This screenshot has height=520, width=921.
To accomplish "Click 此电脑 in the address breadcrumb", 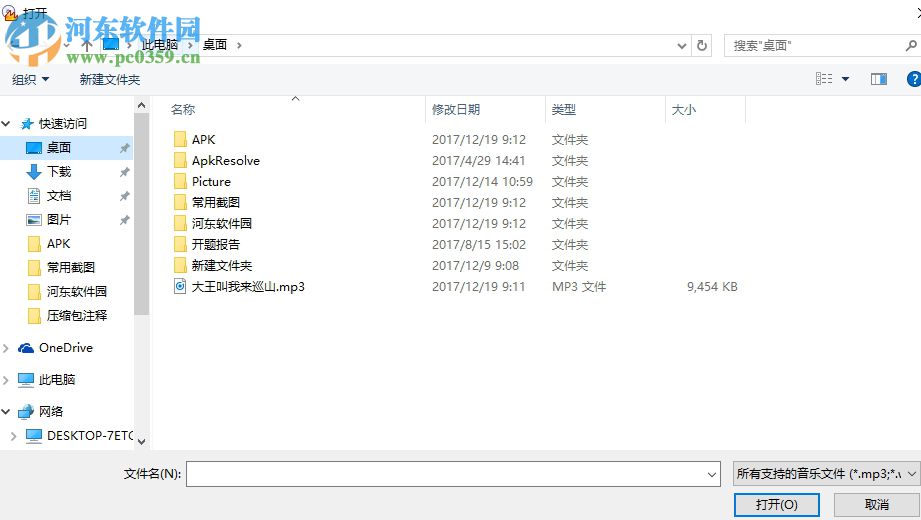I will pyautogui.click(x=160, y=45).
